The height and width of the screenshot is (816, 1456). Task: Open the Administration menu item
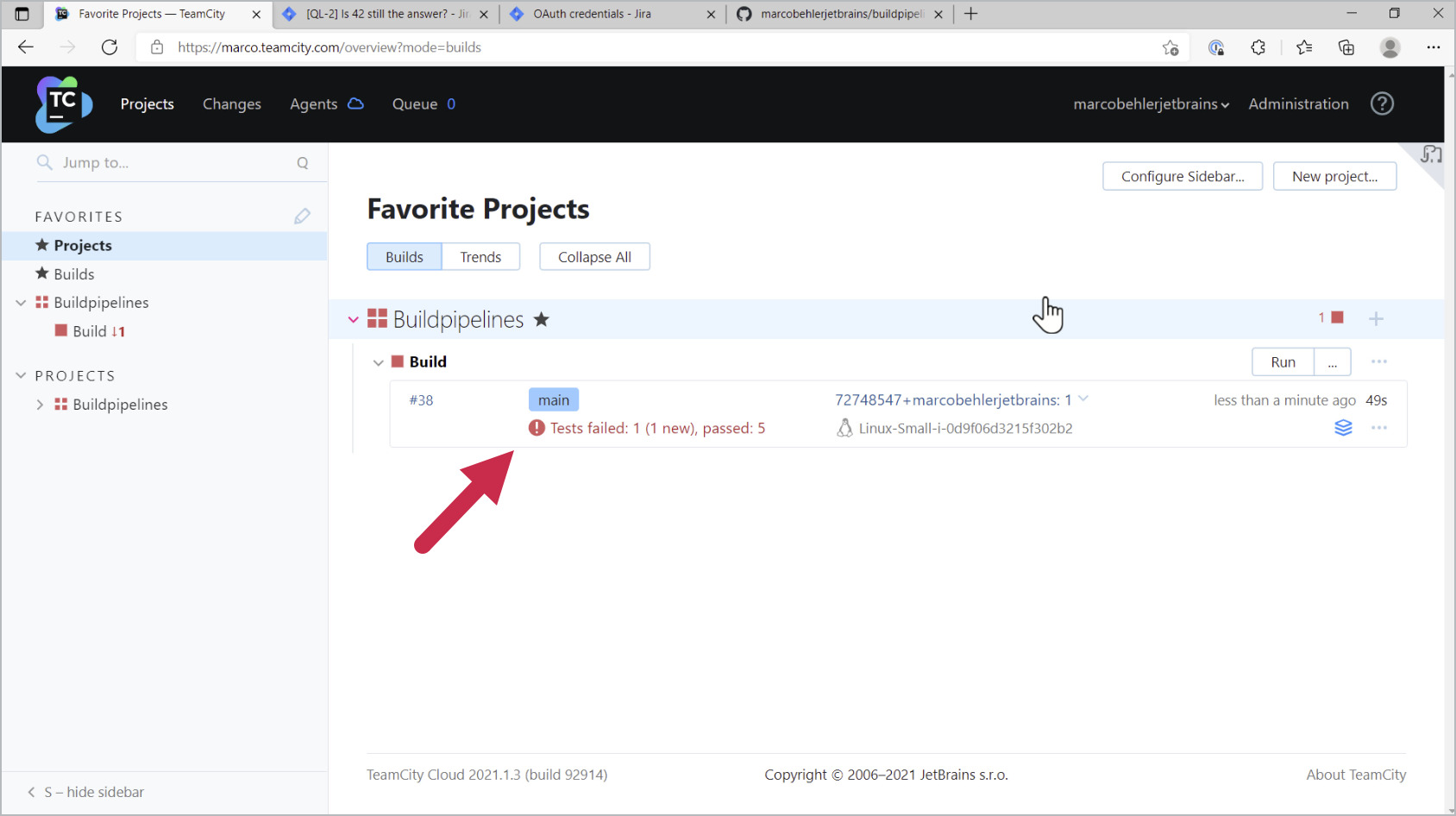(x=1298, y=104)
